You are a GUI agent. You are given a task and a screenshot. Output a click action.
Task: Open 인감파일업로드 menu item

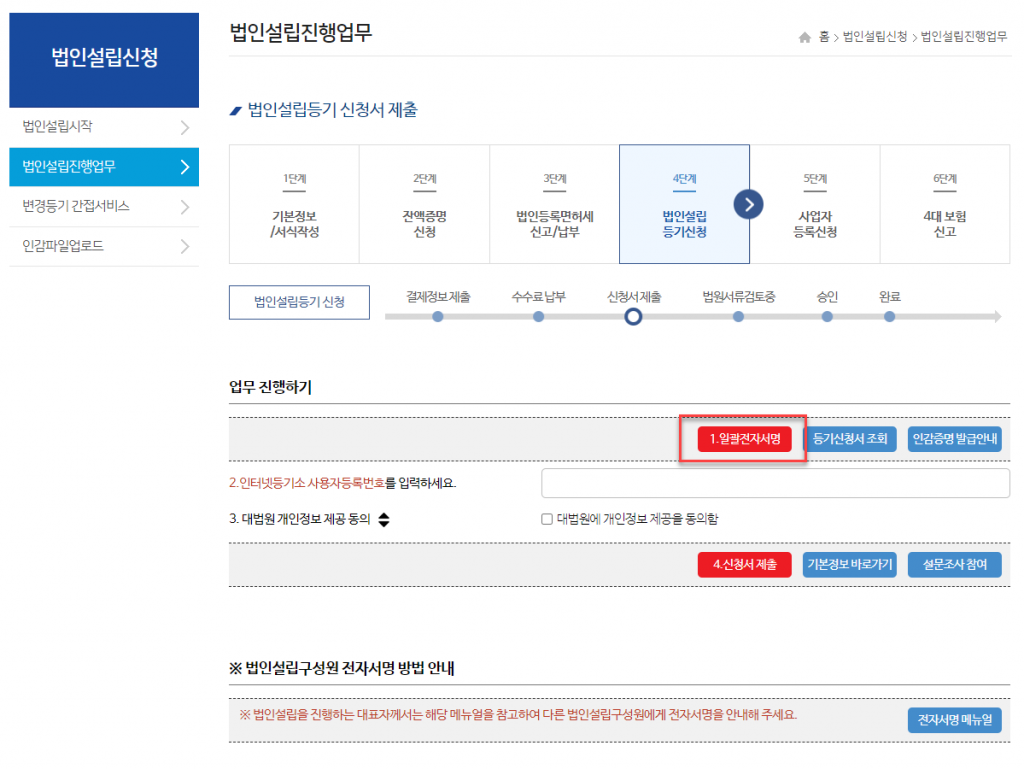(104, 246)
